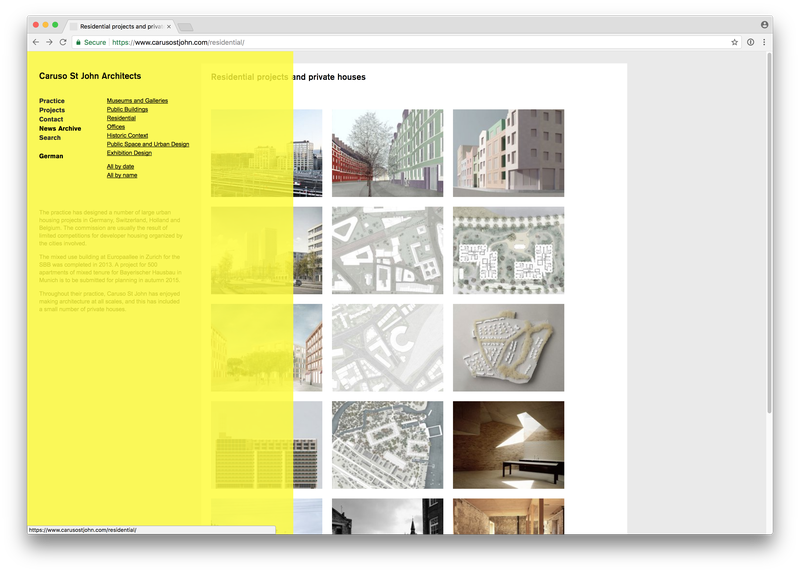Open the News Archive menu item
800x573 pixels.
click(60, 129)
